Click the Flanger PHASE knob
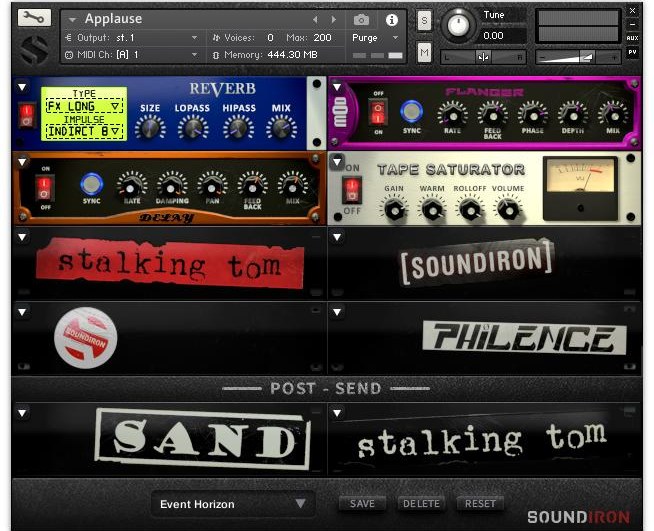Screen dimensions: 654x531 pyautogui.click(x=533, y=114)
